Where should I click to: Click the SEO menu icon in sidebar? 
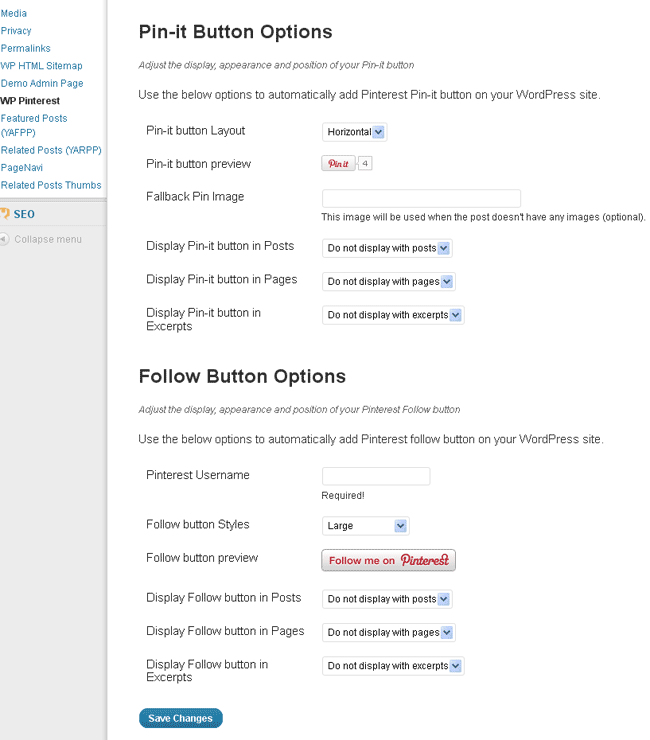click(x=5, y=214)
